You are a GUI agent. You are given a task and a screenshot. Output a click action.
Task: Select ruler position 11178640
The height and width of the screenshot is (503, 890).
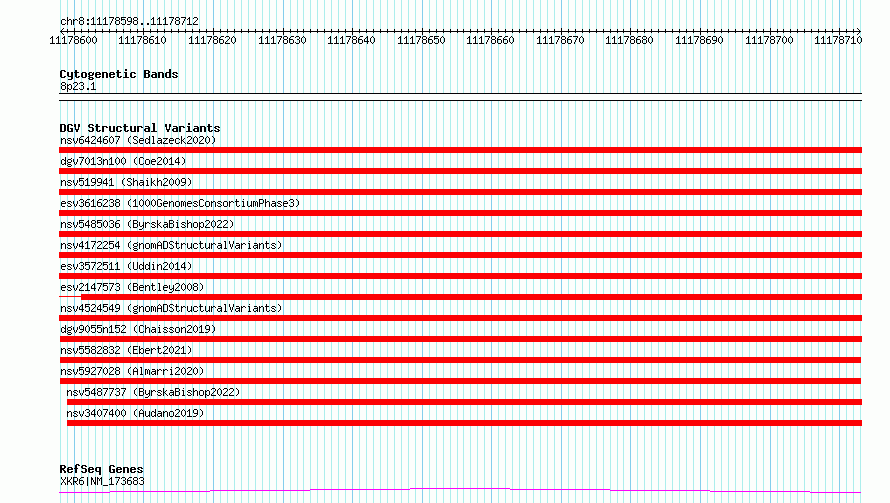351,40
